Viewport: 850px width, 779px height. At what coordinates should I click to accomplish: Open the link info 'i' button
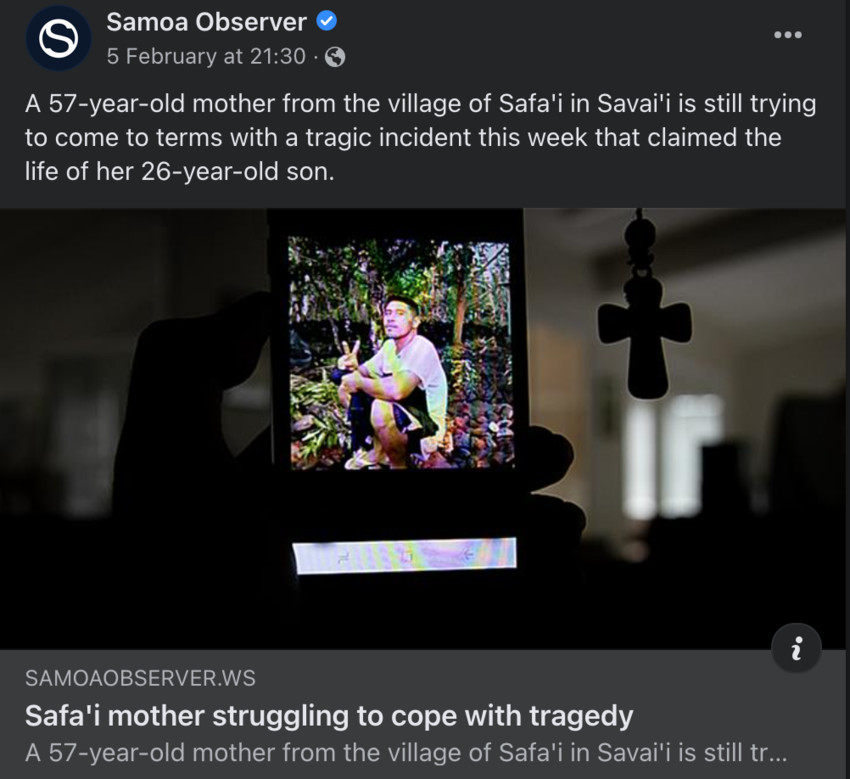[796, 648]
